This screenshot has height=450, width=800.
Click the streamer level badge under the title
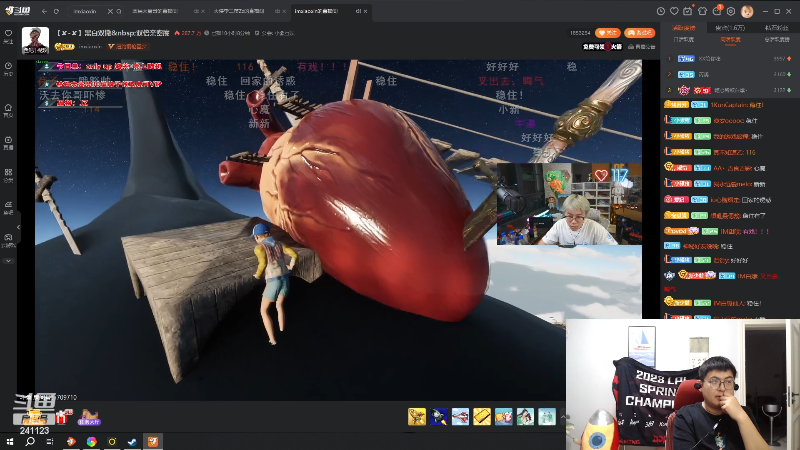tap(65, 46)
